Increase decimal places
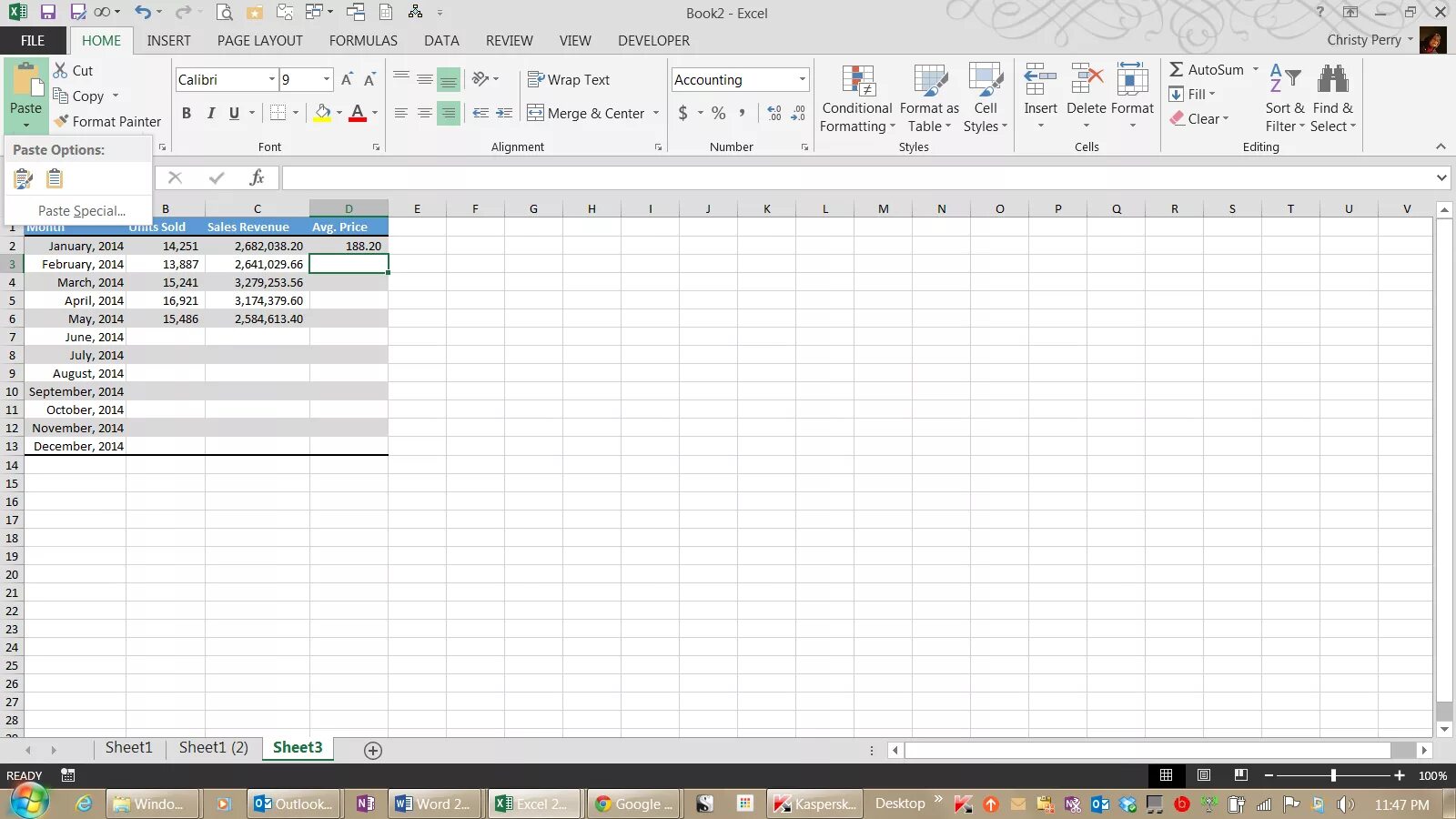This screenshot has width=1456, height=819. click(x=774, y=113)
